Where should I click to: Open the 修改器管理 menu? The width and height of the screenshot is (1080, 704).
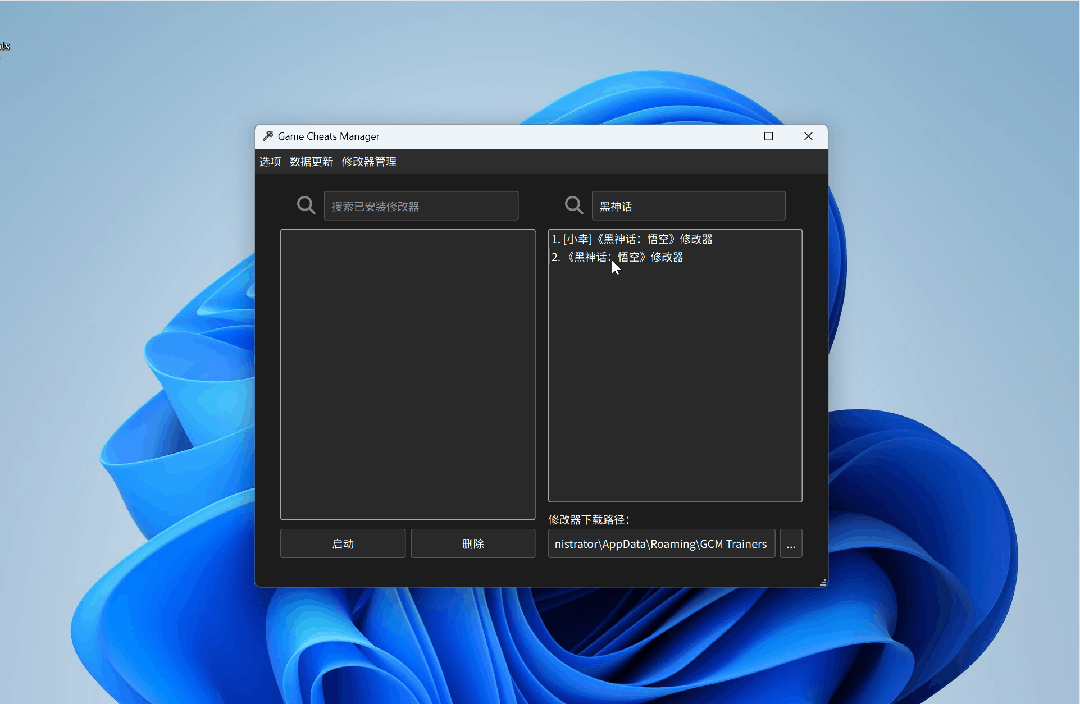(369, 162)
